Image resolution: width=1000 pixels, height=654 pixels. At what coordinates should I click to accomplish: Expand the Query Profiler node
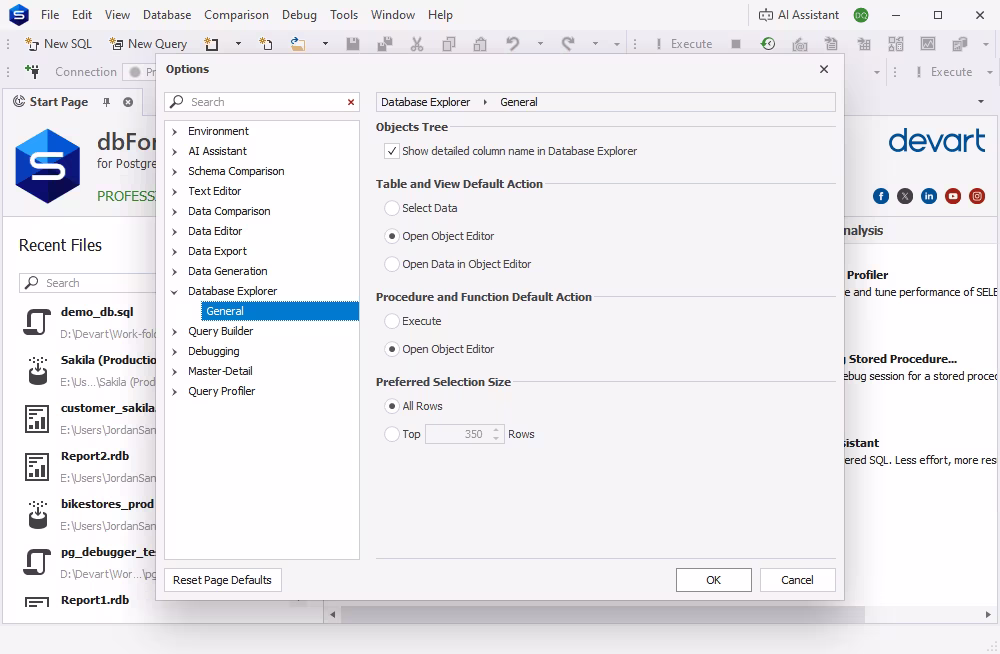coord(175,391)
